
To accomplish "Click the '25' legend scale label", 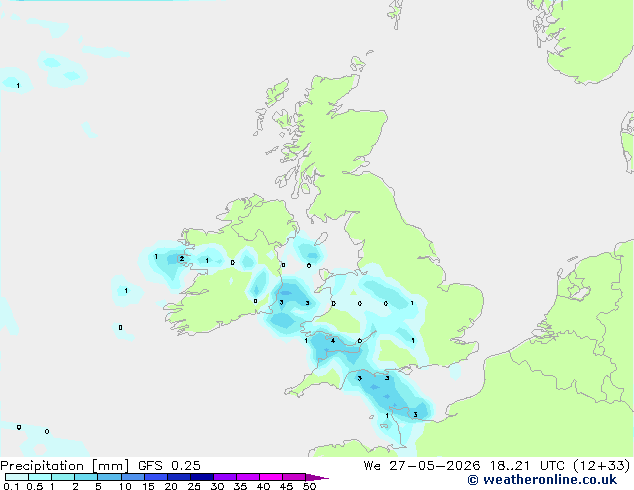I will pyautogui.click(x=194, y=486).
